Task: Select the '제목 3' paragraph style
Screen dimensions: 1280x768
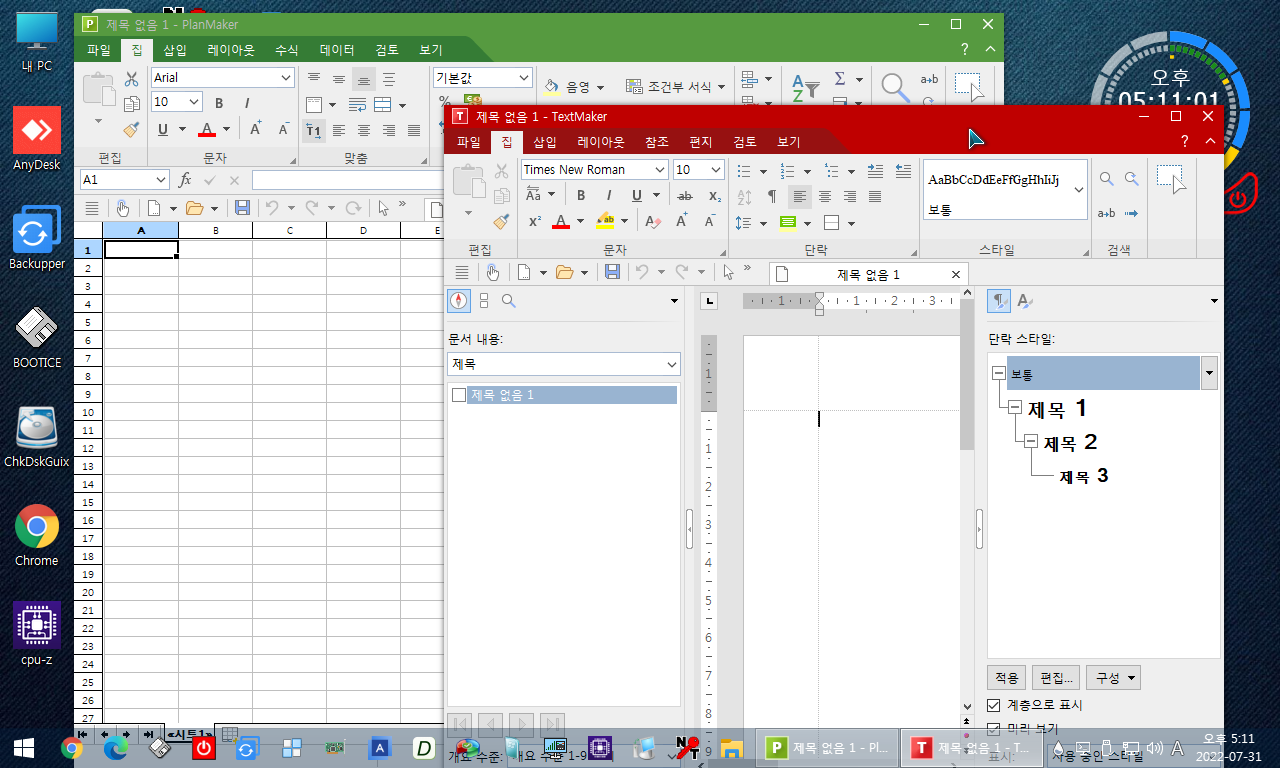Action: 1084,476
